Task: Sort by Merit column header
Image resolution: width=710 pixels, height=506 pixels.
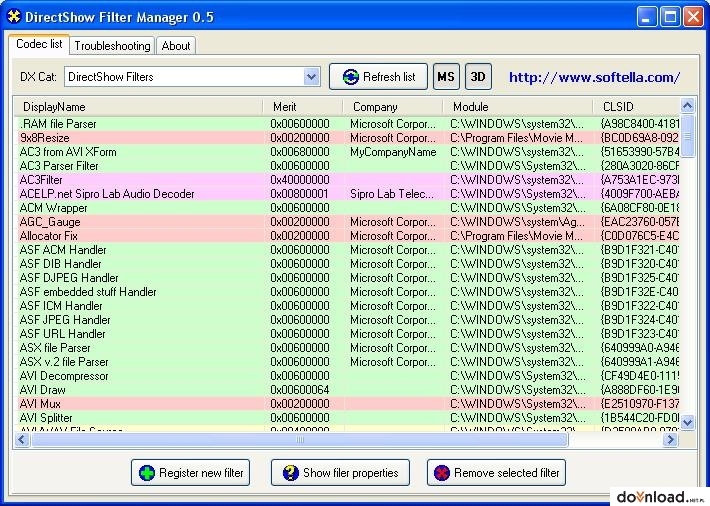Action: click(302, 107)
